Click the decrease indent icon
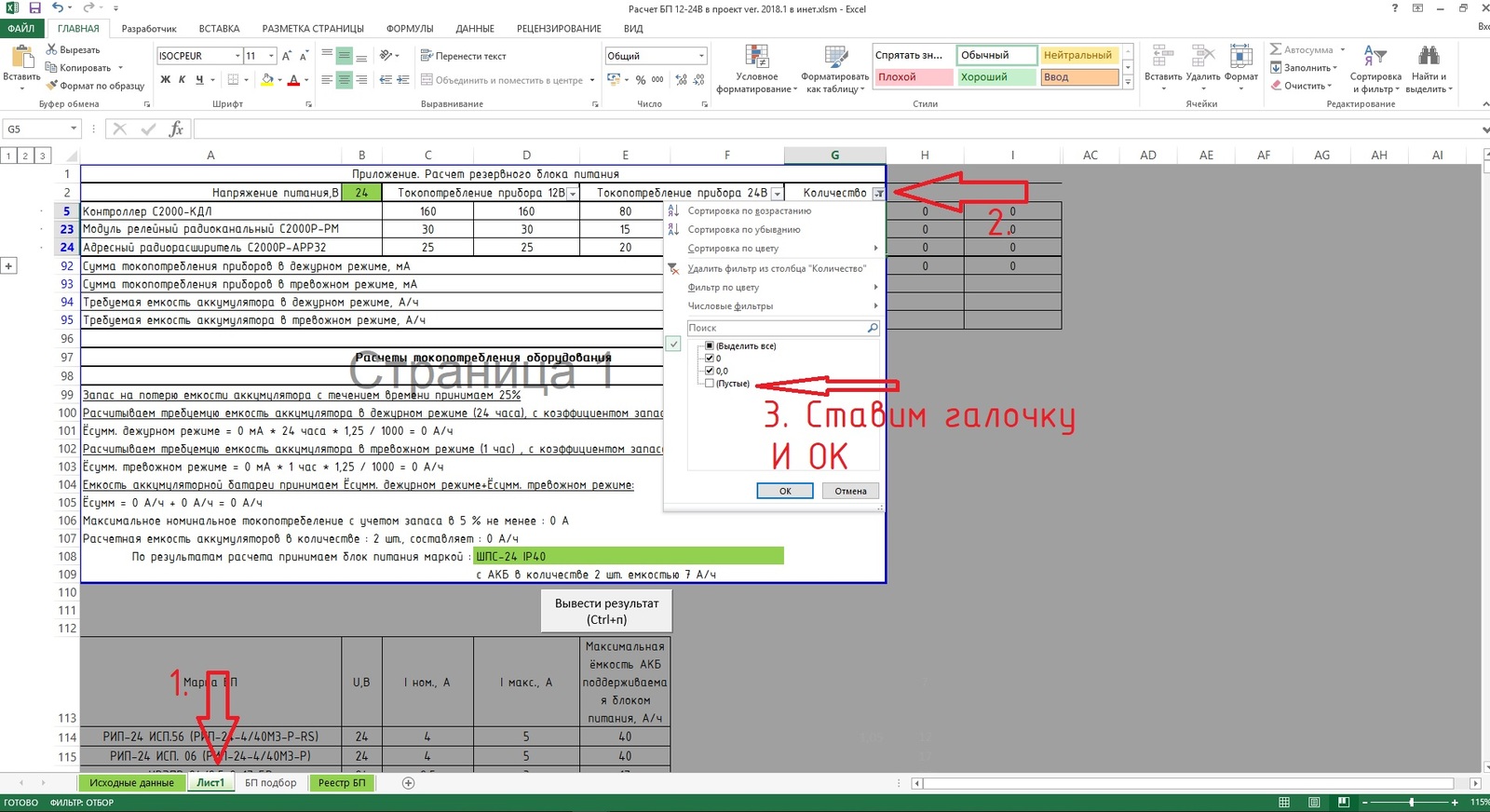 pyautogui.click(x=386, y=80)
